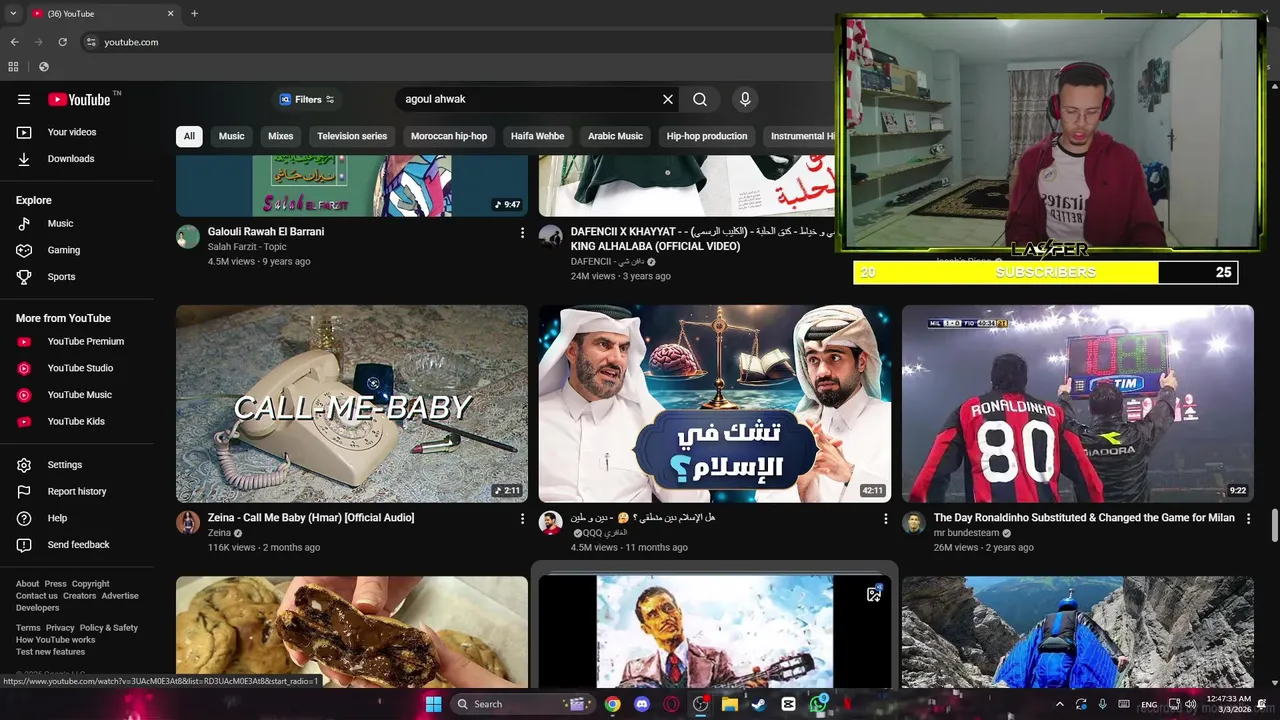Open the Copyright footer link

91,584
